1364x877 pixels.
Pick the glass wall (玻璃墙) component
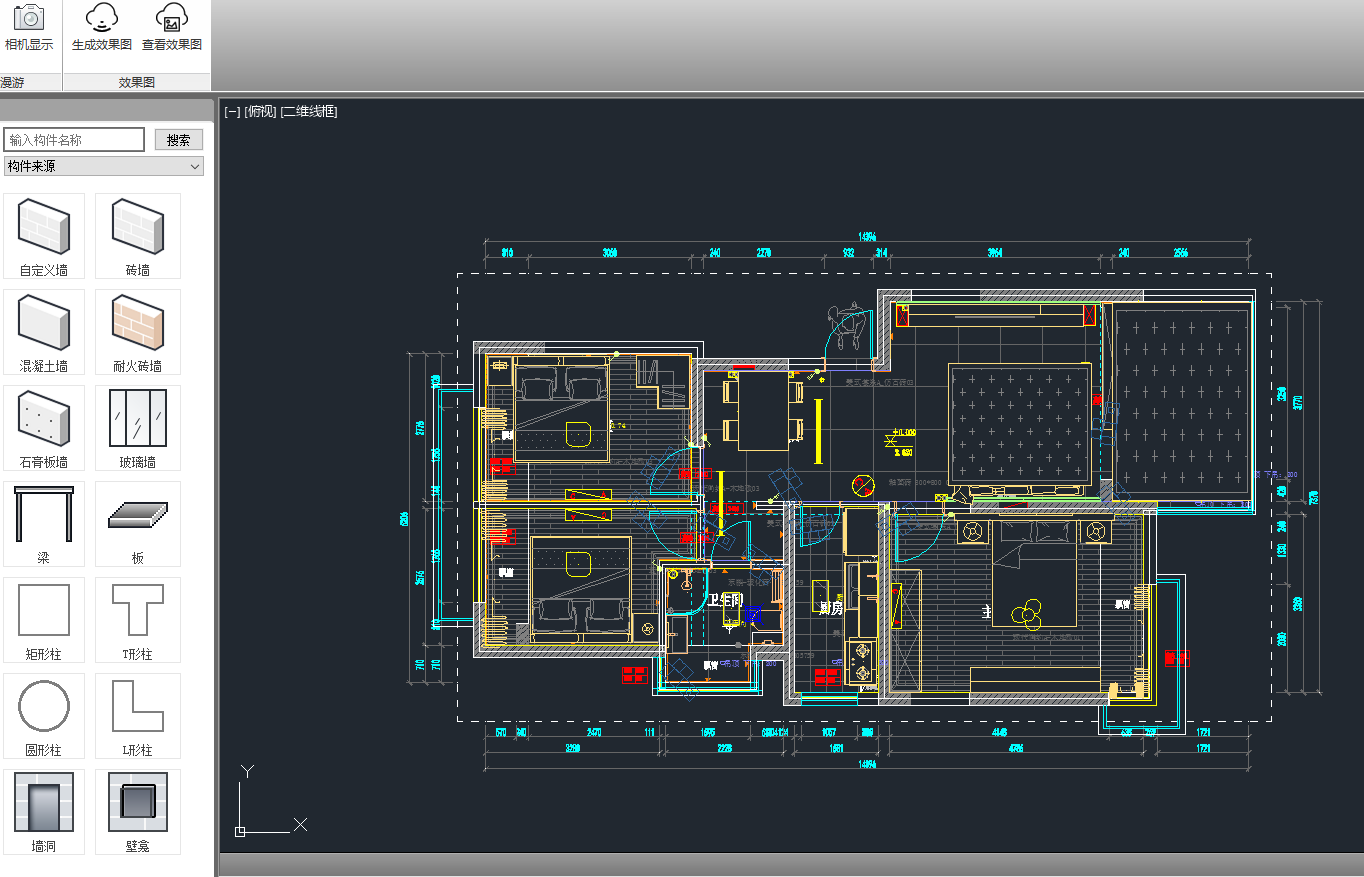coord(138,428)
